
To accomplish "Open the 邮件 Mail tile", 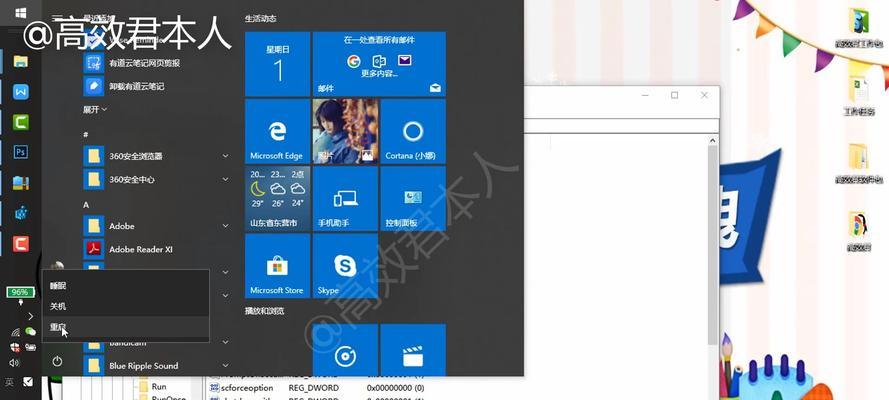I will pyautogui.click(x=379, y=64).
